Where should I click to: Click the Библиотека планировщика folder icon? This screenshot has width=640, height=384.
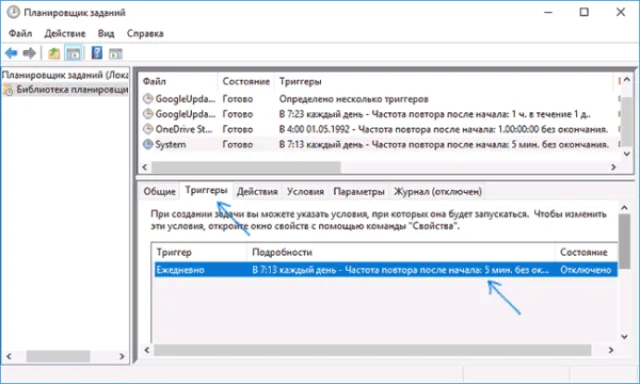click(x=8, y=90)
